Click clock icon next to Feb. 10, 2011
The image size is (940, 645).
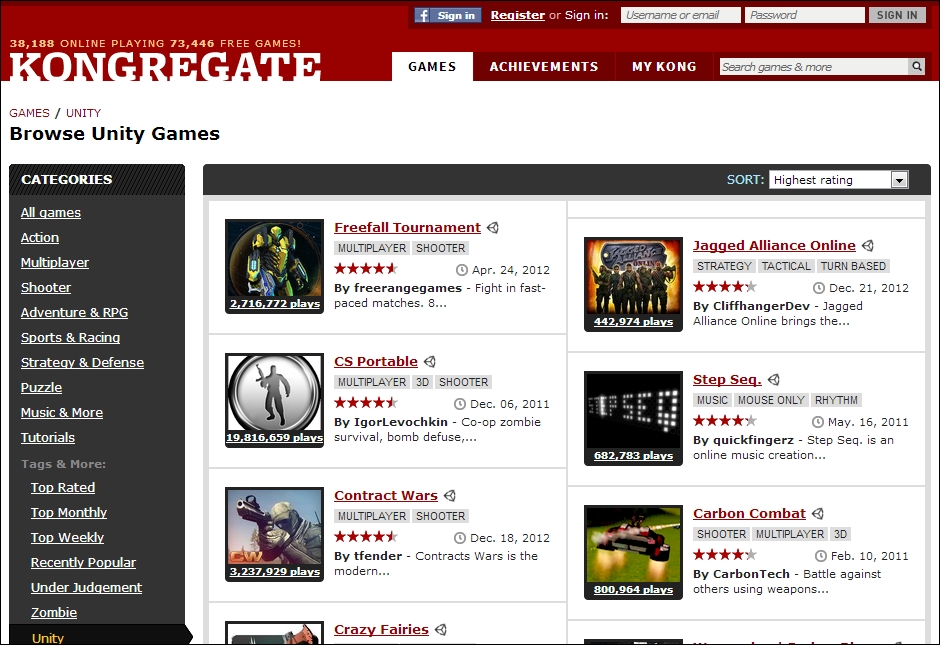tap(821, 556)
